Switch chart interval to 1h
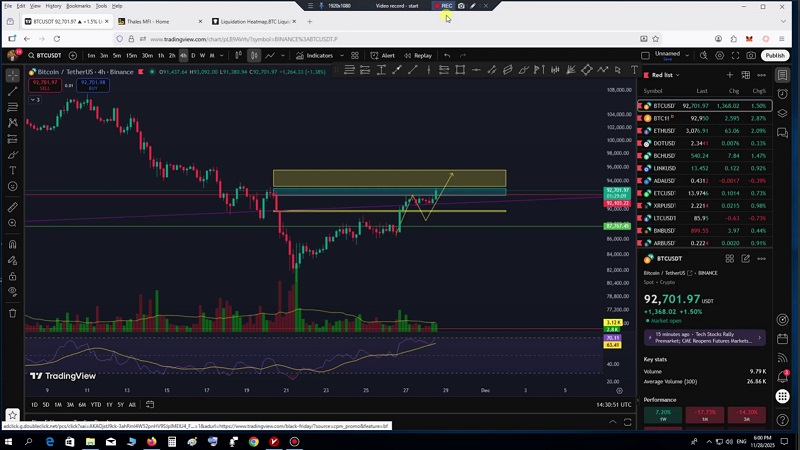 coord(161,56)
